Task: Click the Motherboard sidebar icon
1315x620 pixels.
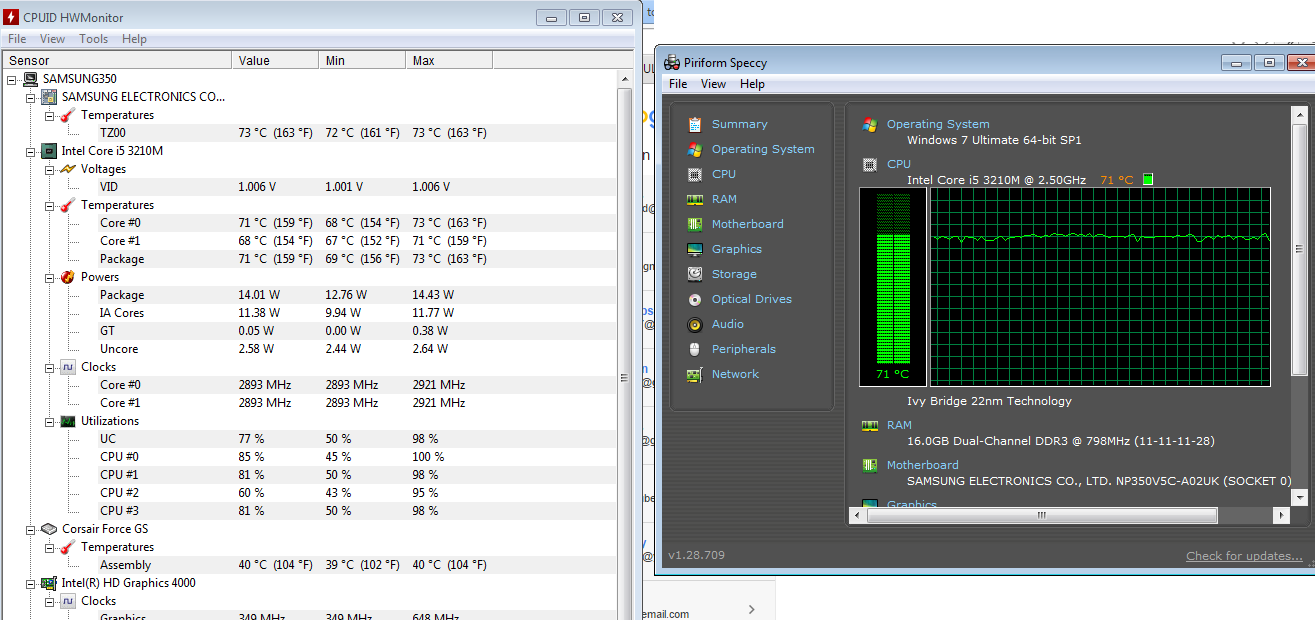Action: [695, 224]
